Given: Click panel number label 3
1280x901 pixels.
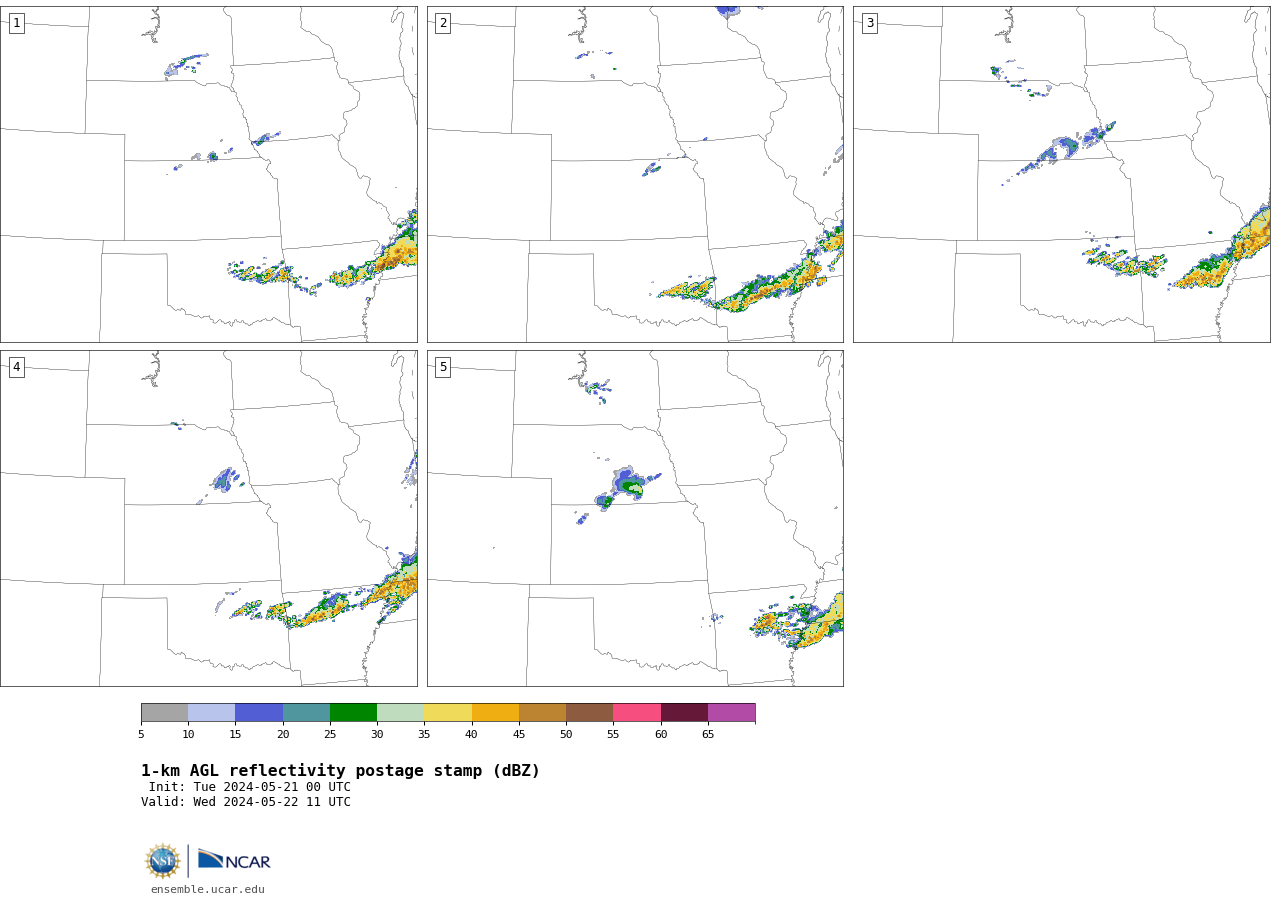Looking at the screenshot, I should [x=869, y=23].
